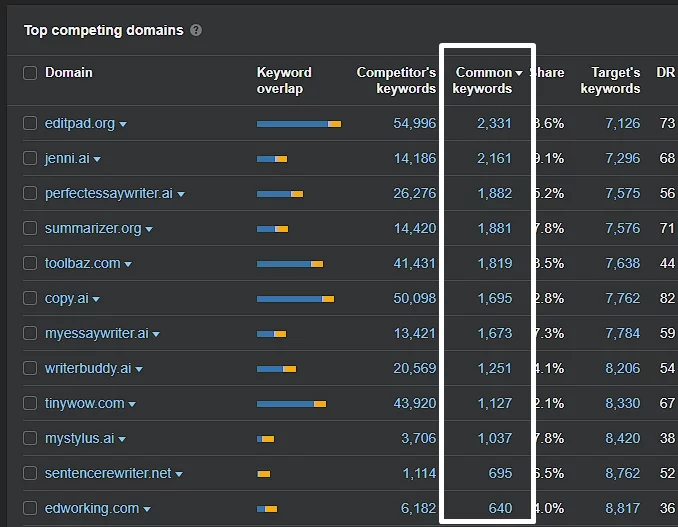Open competitor keywords value 3,706
678x527 pixels.
(418, 439)
